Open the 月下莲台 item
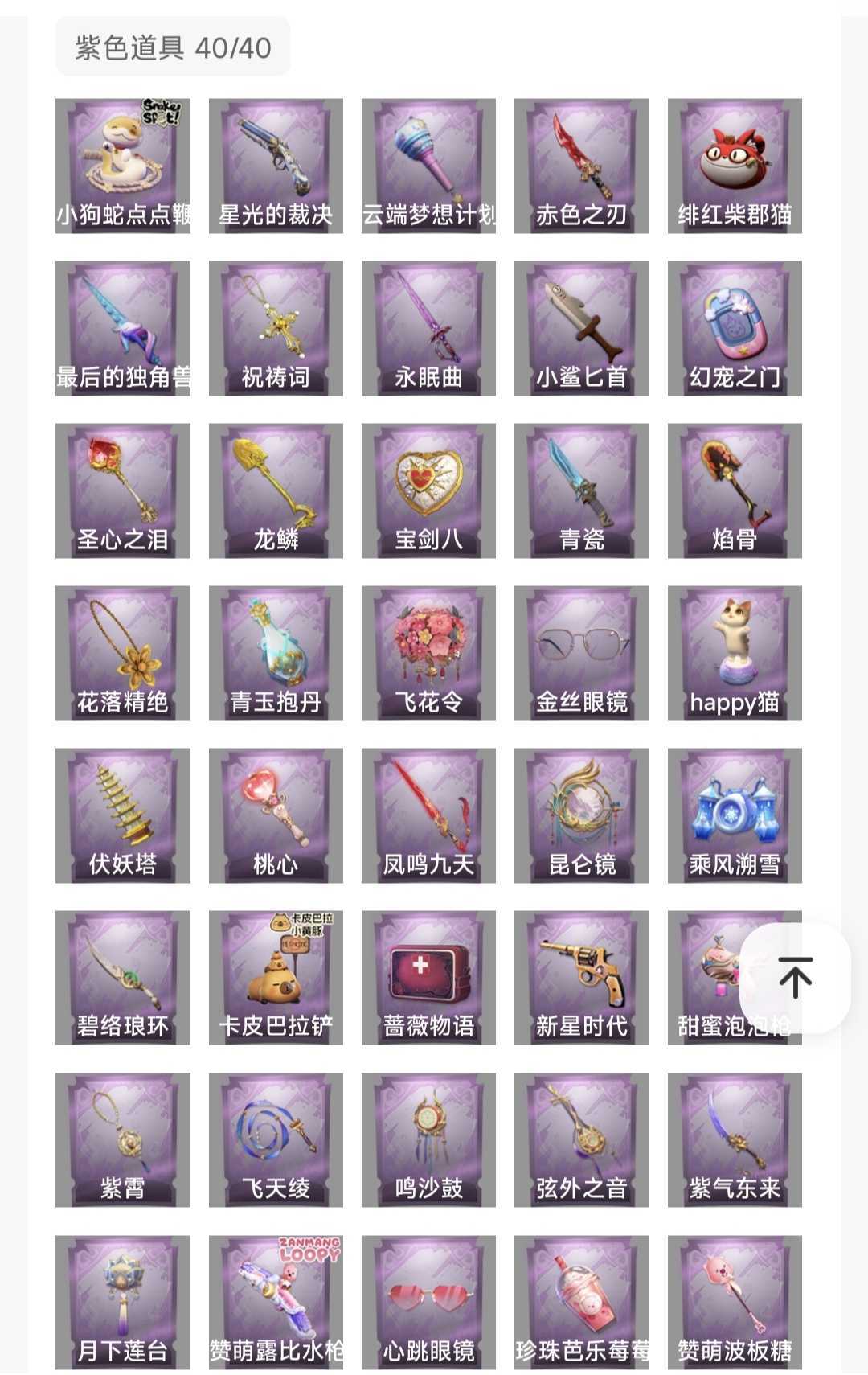 123,1303
